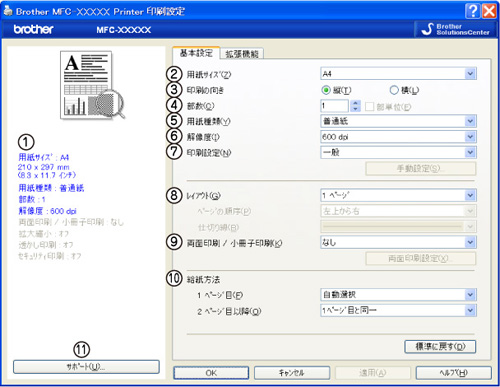The height and width of the screenshot is (387, 500).
Task: Click the MFC-XXXXX model name in header
Action: click(x=124, y=30)
